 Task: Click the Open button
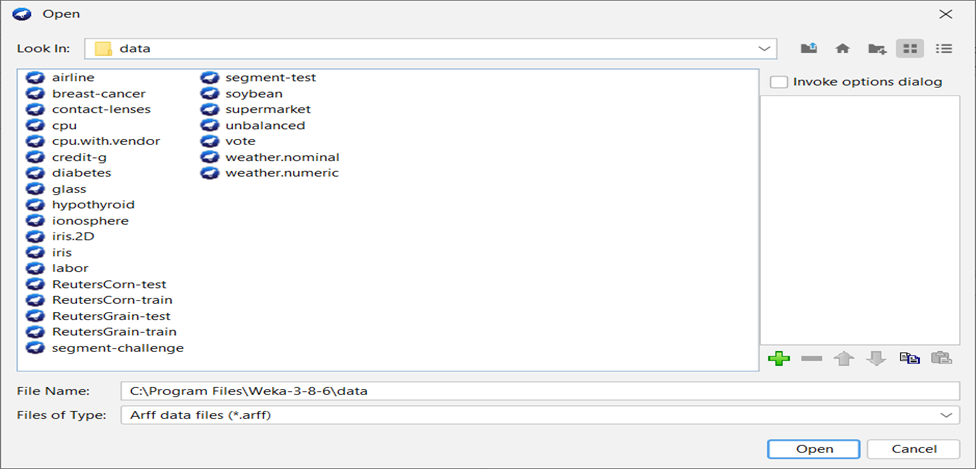(814, 449)
